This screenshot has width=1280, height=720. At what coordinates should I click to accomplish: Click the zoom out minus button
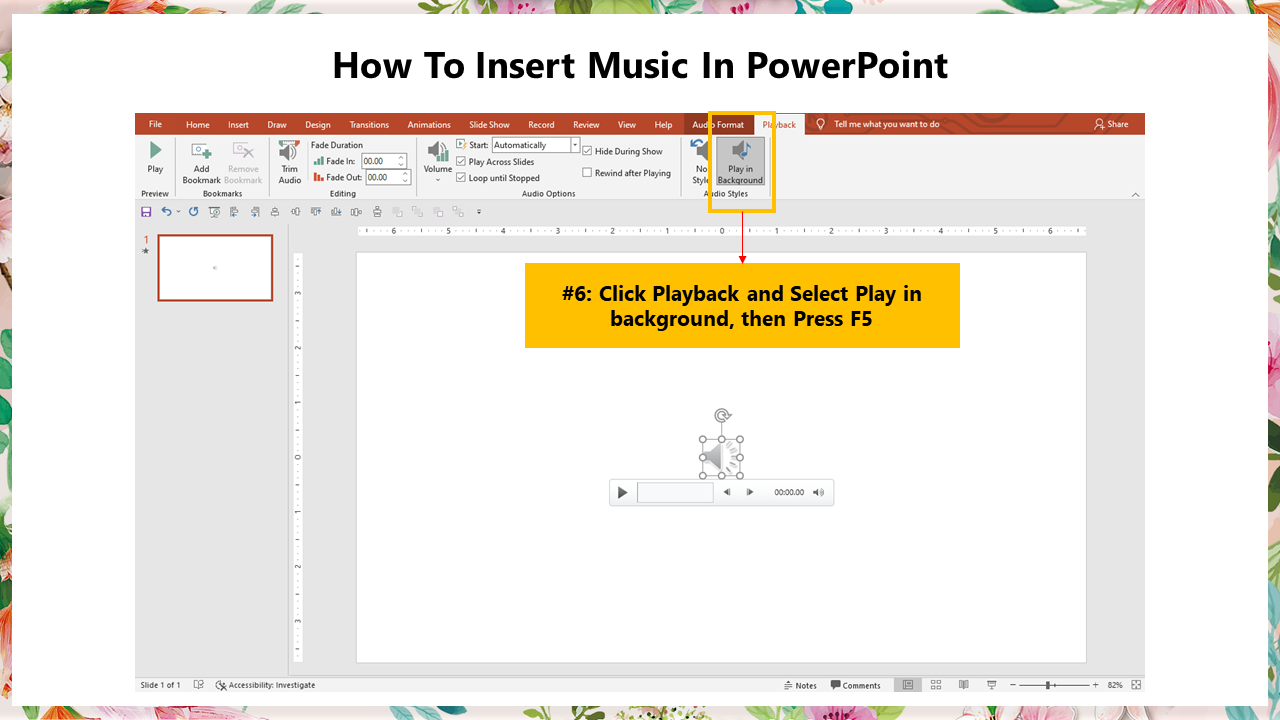pyautogui.click(x=1012, y=685)
